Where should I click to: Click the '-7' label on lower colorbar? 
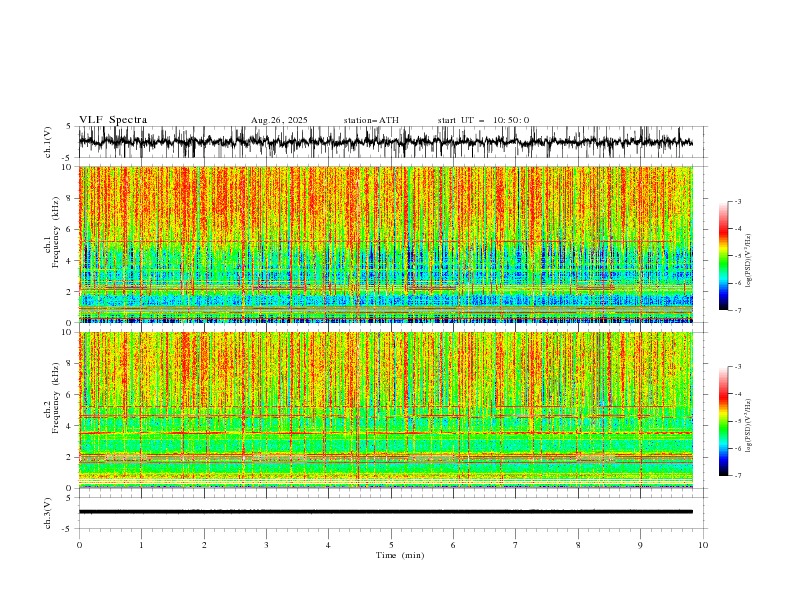(x=737, y=475)
